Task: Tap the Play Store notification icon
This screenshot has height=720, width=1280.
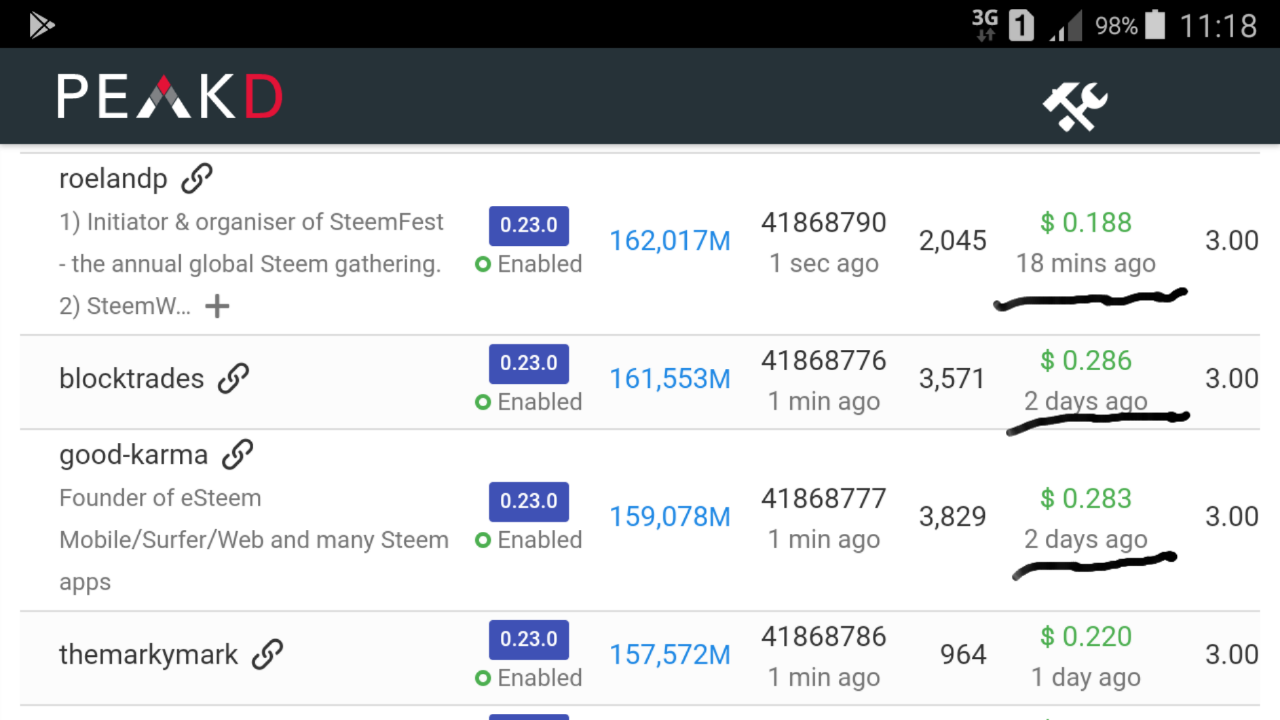Action: click(x=41, y=25)
